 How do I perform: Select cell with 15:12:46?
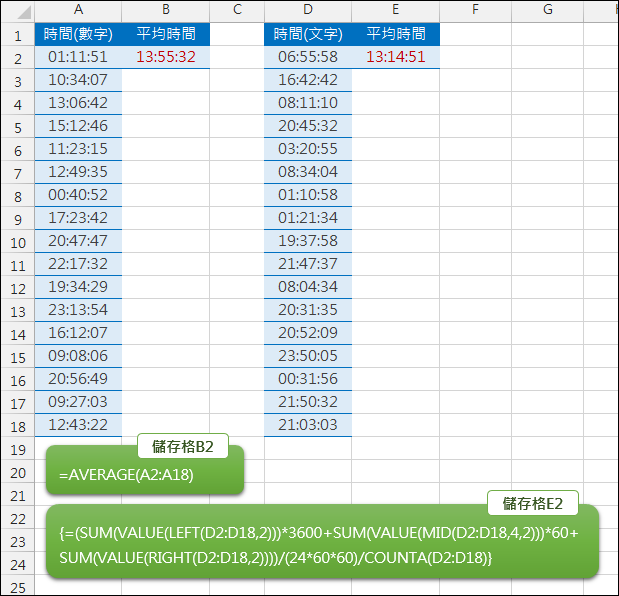point(78,126)
